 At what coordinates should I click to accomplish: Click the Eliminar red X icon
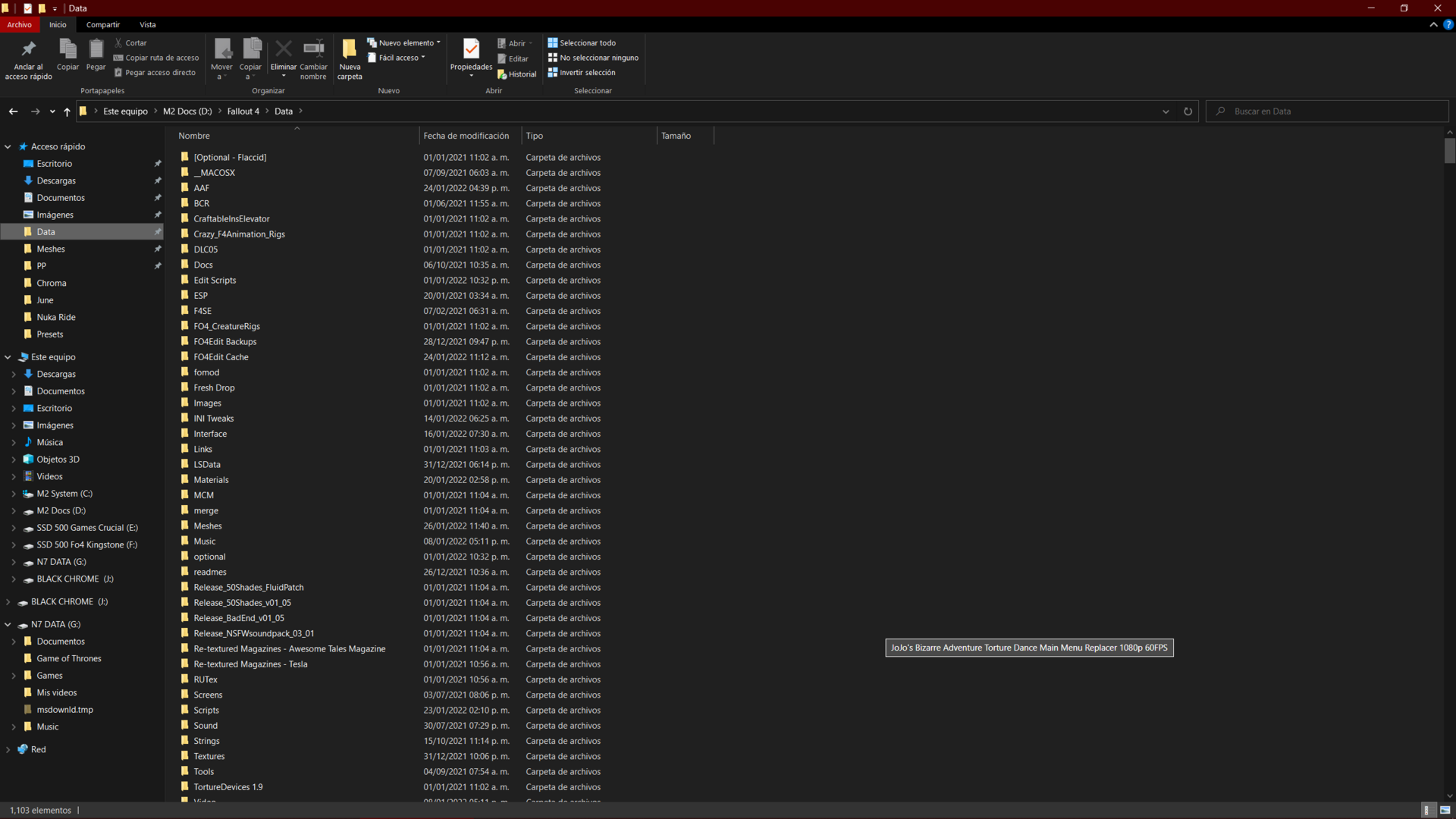284,49
